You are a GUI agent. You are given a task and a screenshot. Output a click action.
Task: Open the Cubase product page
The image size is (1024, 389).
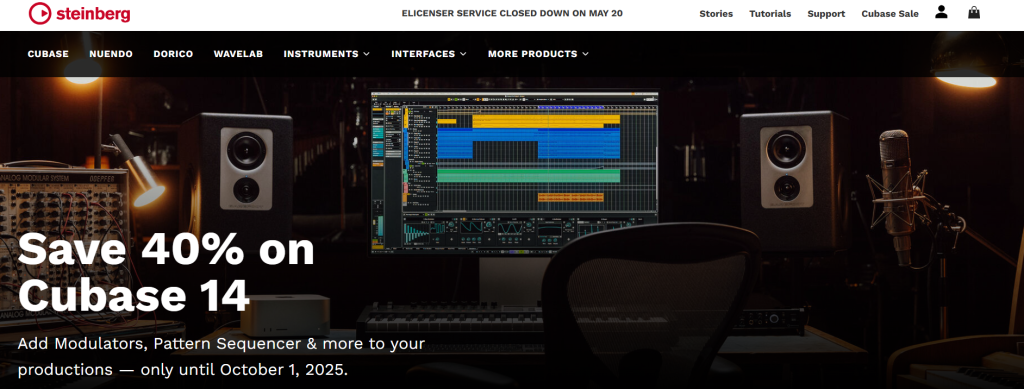click(48, 54)
